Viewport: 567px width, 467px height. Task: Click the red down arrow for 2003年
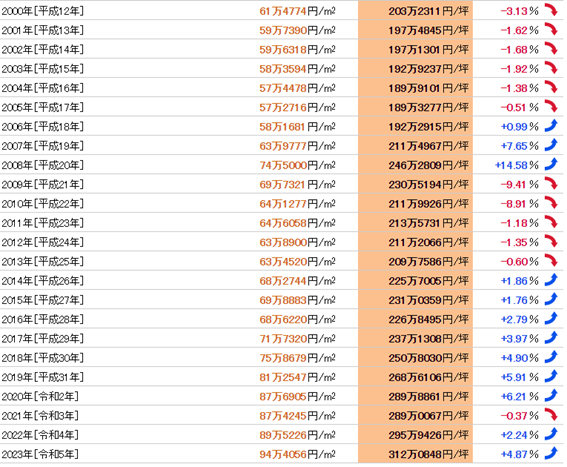(551, 68)
